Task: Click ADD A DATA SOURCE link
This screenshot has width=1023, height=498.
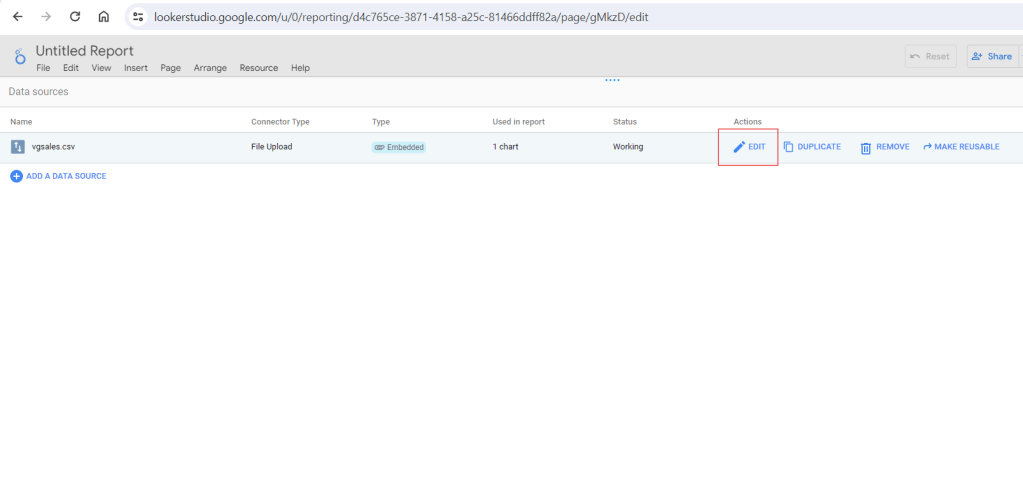Action: [66, 176]
